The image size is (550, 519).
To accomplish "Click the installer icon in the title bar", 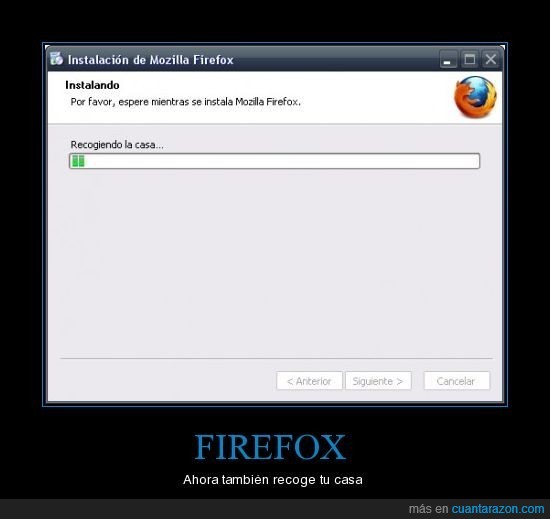I will [56, 59].
